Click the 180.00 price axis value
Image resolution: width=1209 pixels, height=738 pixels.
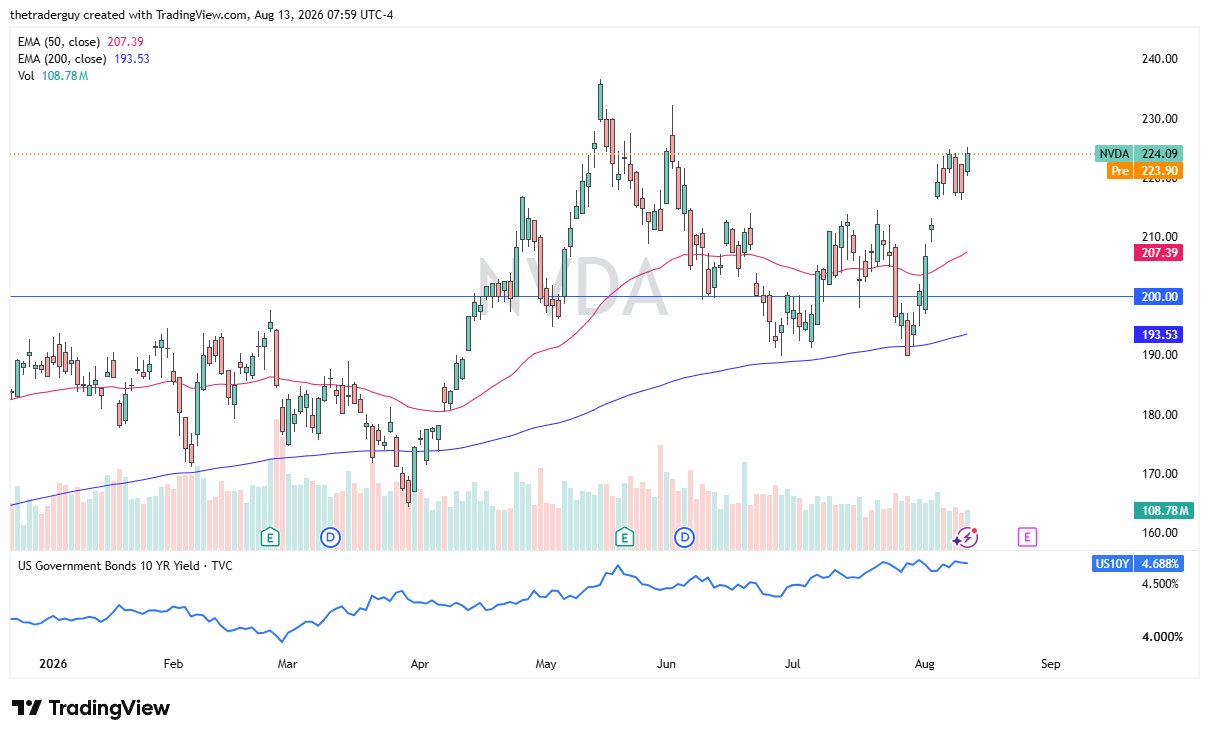pyautogui.click(x=1159, y=415)
